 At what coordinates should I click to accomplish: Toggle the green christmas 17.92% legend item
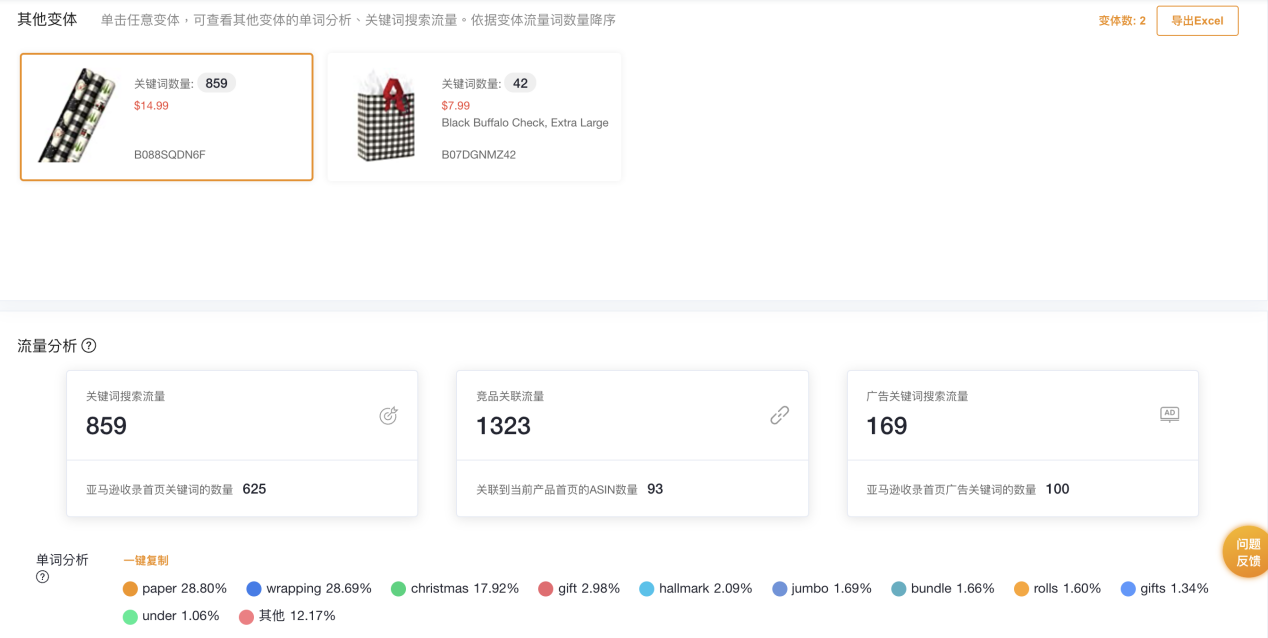454,589
